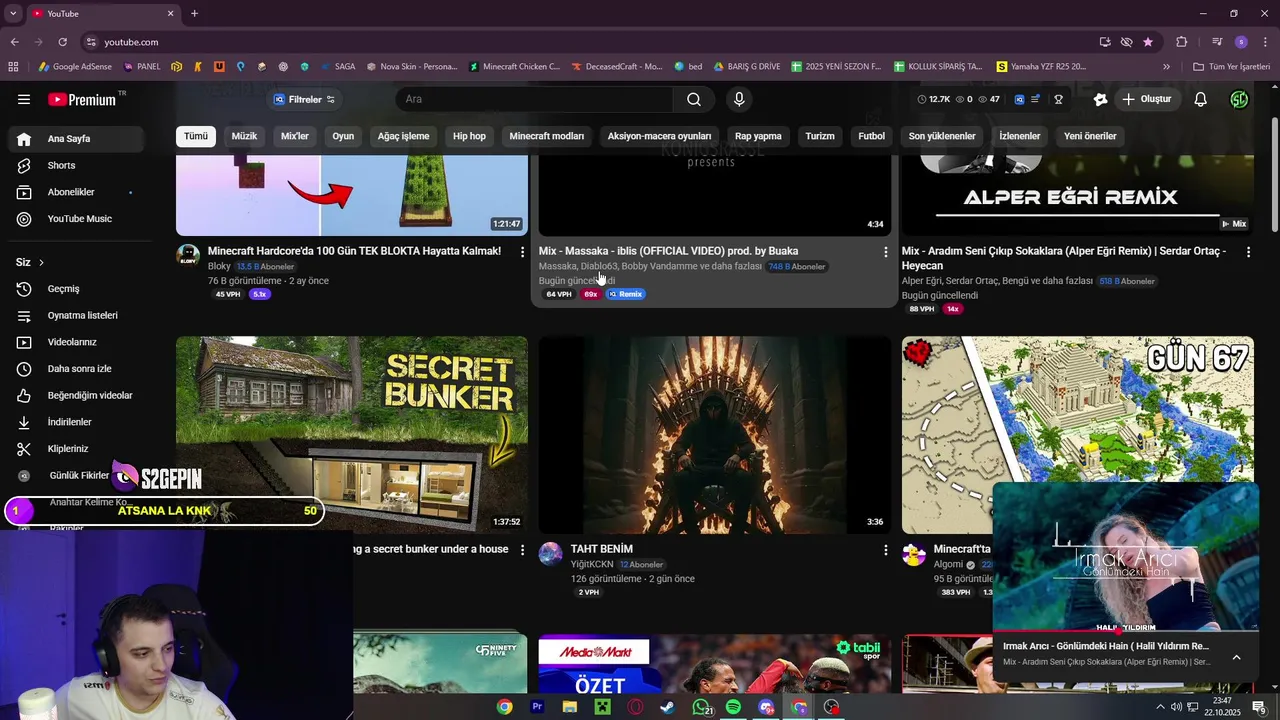Click the star-shaped icon beside Oluştur

coord(1100,99)
